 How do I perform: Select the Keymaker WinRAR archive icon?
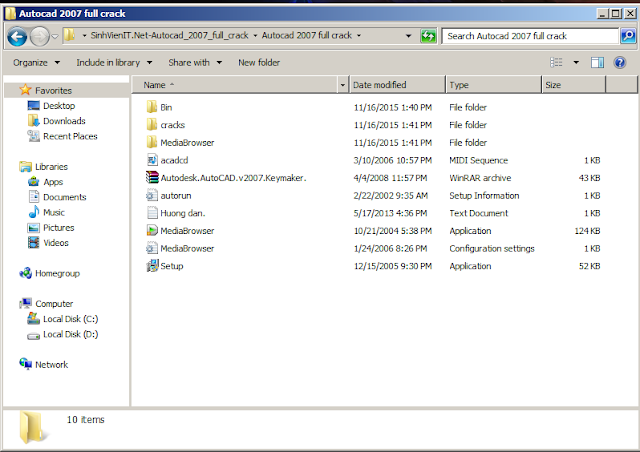[x=152, y=178]
